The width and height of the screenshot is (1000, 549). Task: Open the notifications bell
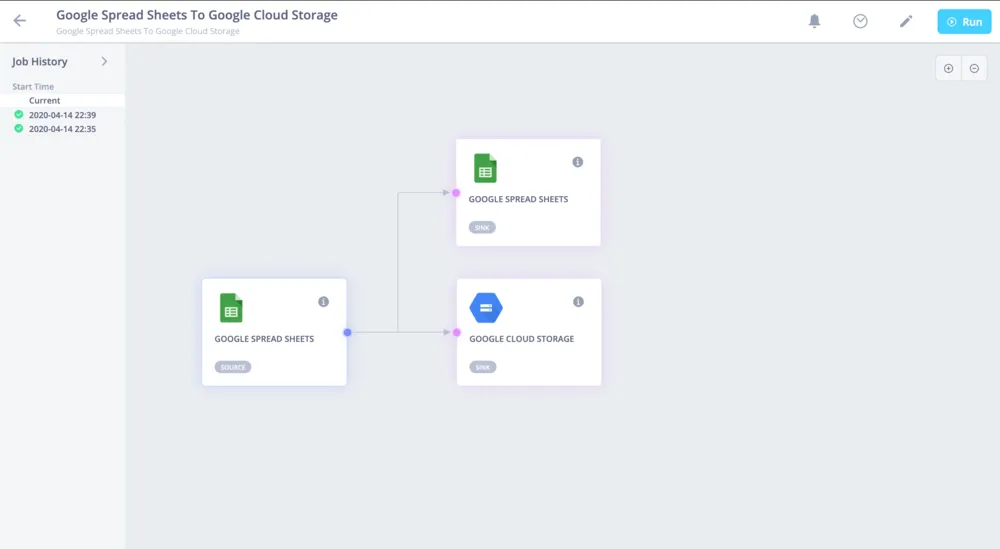[x=814, y=21]
